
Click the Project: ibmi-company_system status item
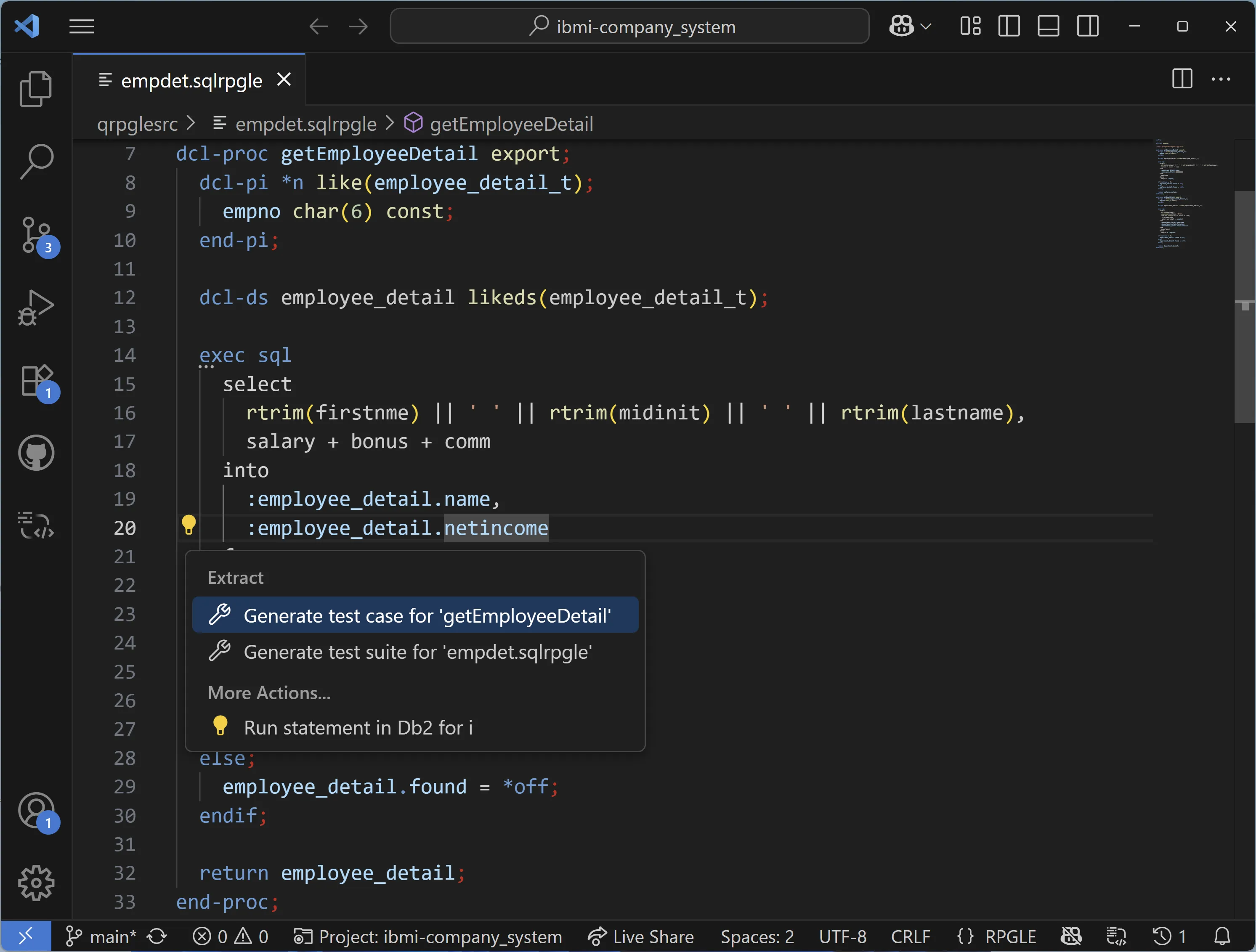pos(428,936)
